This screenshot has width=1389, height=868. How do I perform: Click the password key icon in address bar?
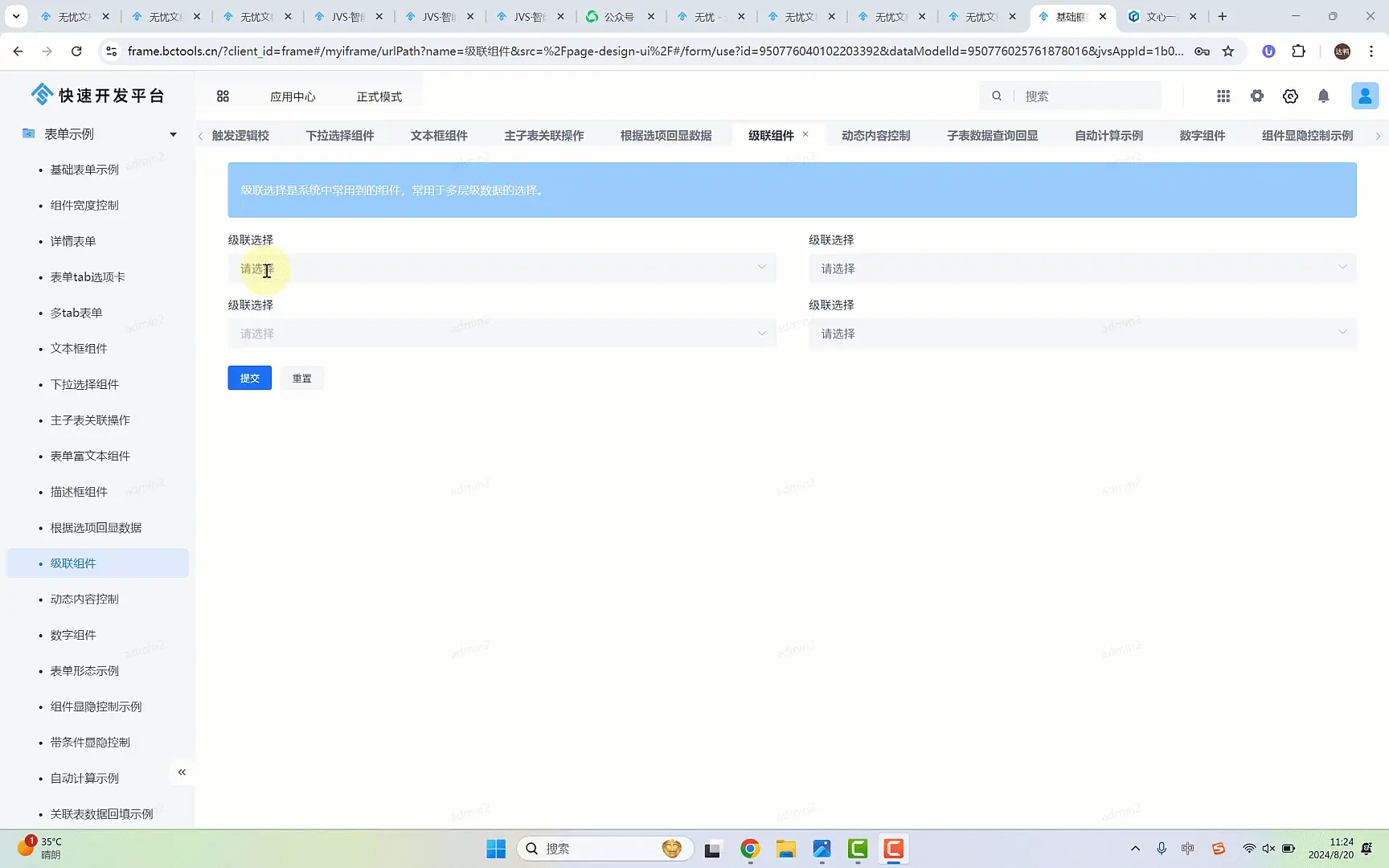(1203, 51)
